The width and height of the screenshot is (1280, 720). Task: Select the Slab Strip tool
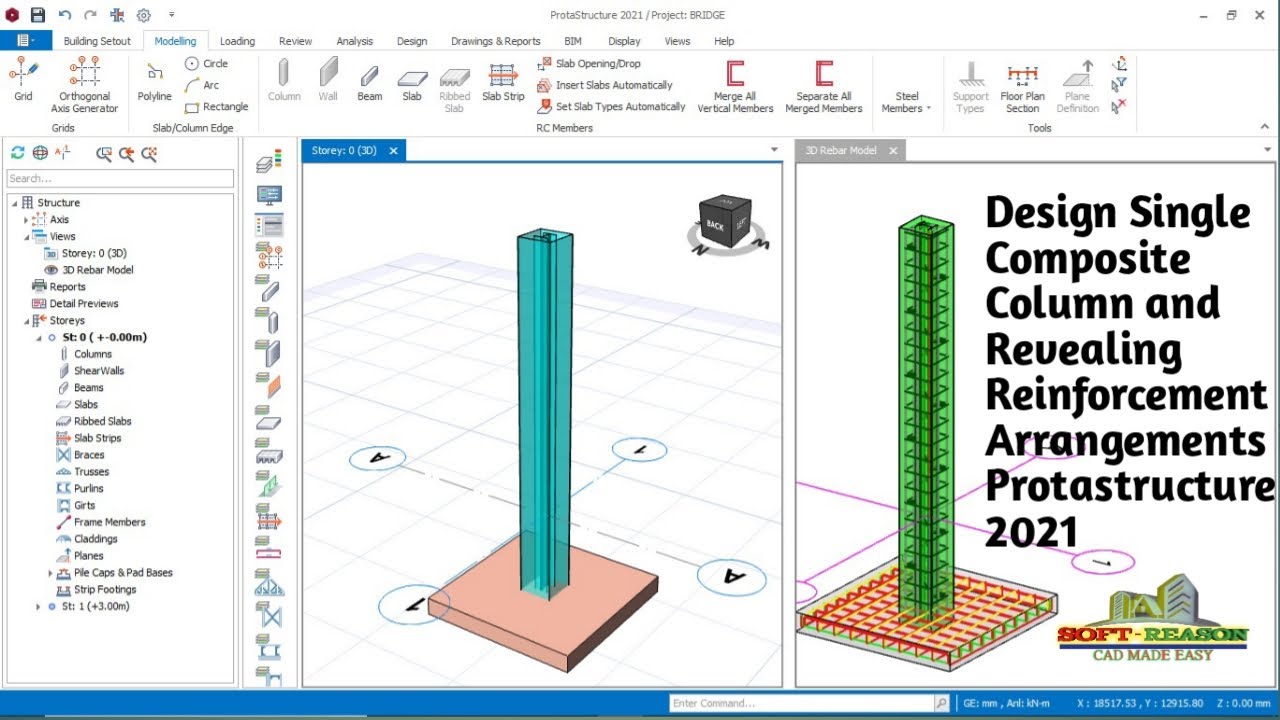(x=503, y=81)
